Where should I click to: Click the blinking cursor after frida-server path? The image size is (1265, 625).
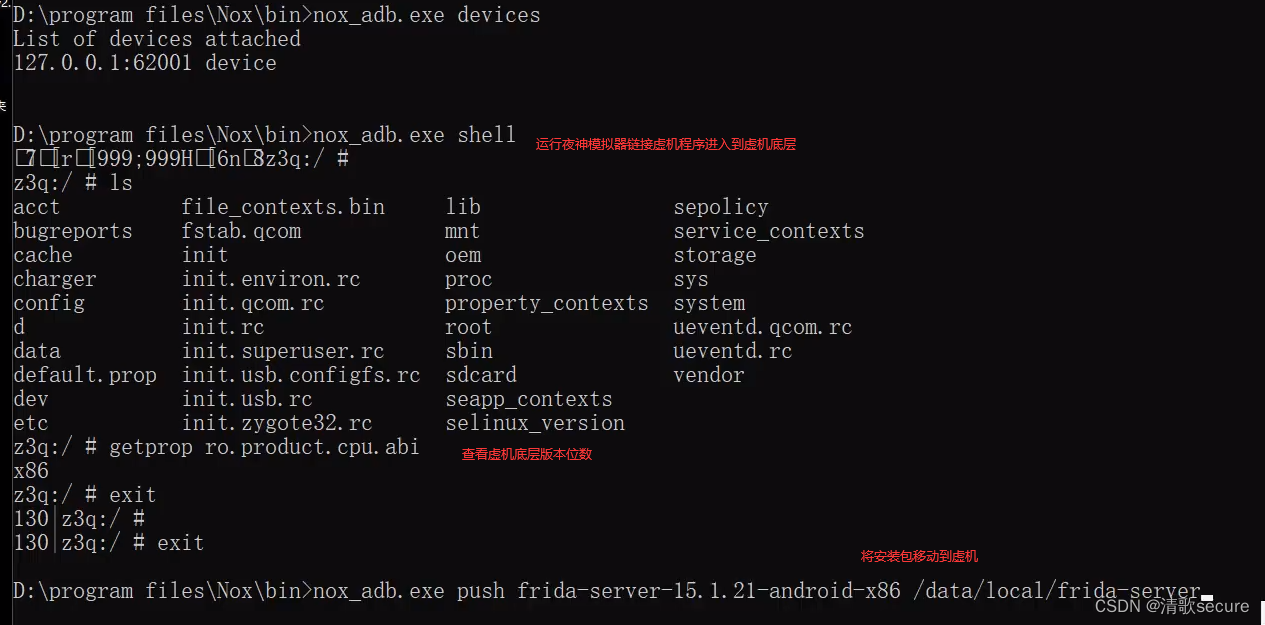click(x=1207, y=597)
